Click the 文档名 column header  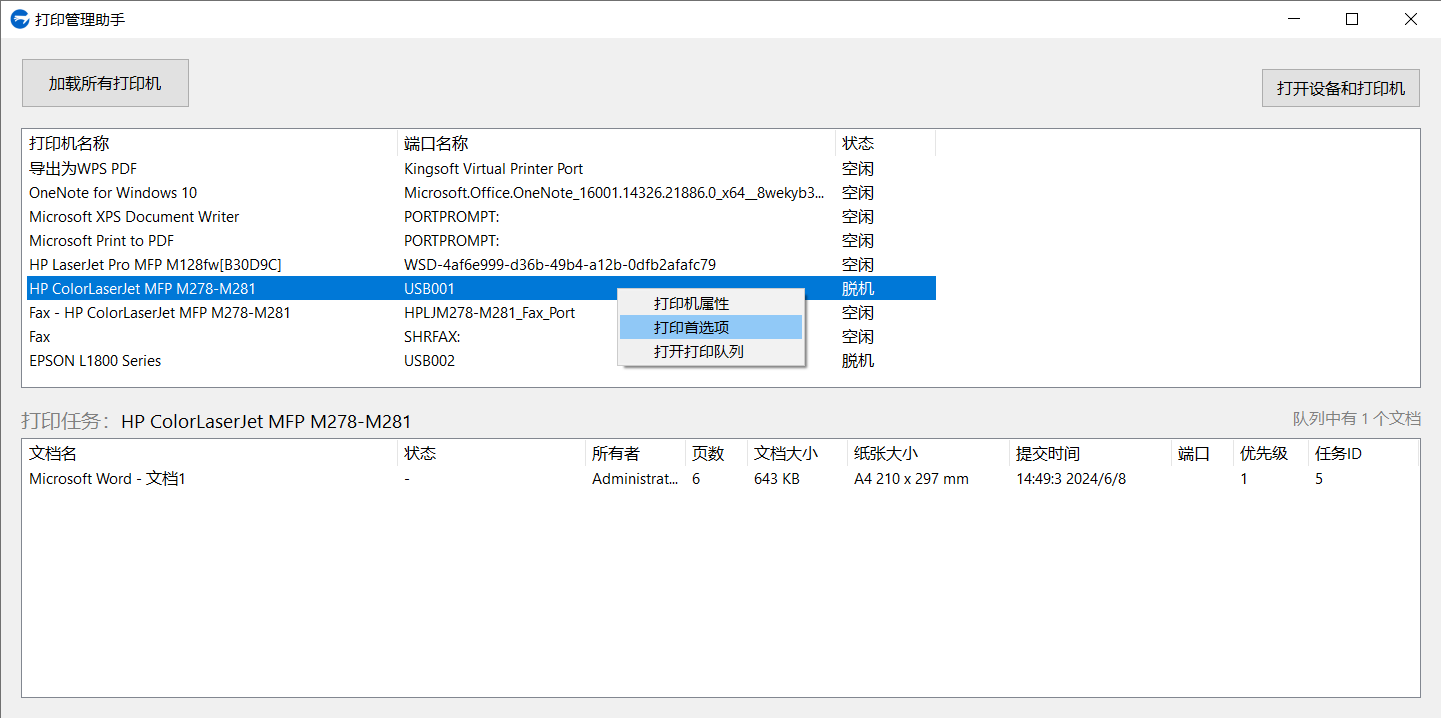(x=209, y=453)
